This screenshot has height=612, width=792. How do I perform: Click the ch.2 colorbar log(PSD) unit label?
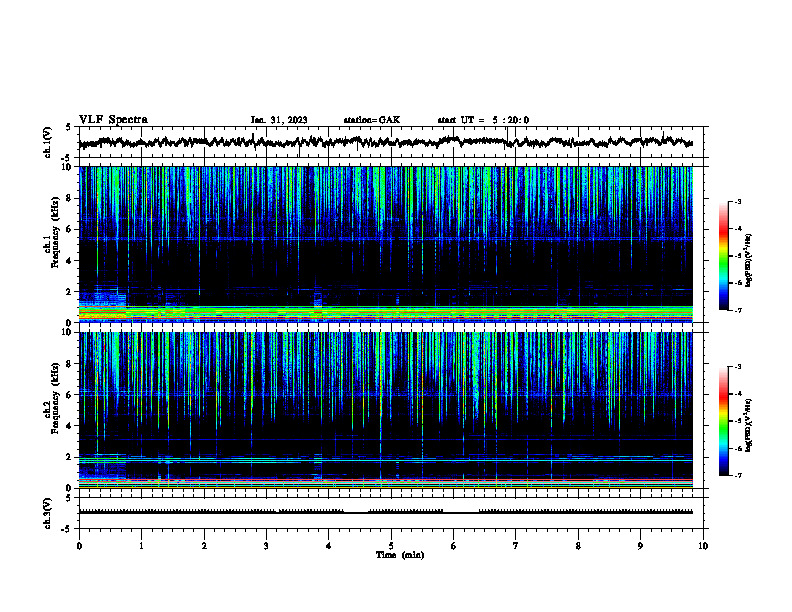click(x=748, y=426)
